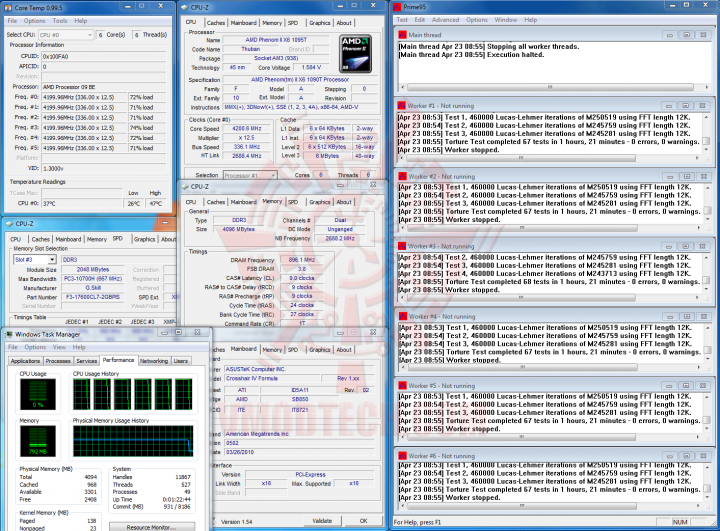Open the Slot #3 memory slot dropdown

point(35,260)
